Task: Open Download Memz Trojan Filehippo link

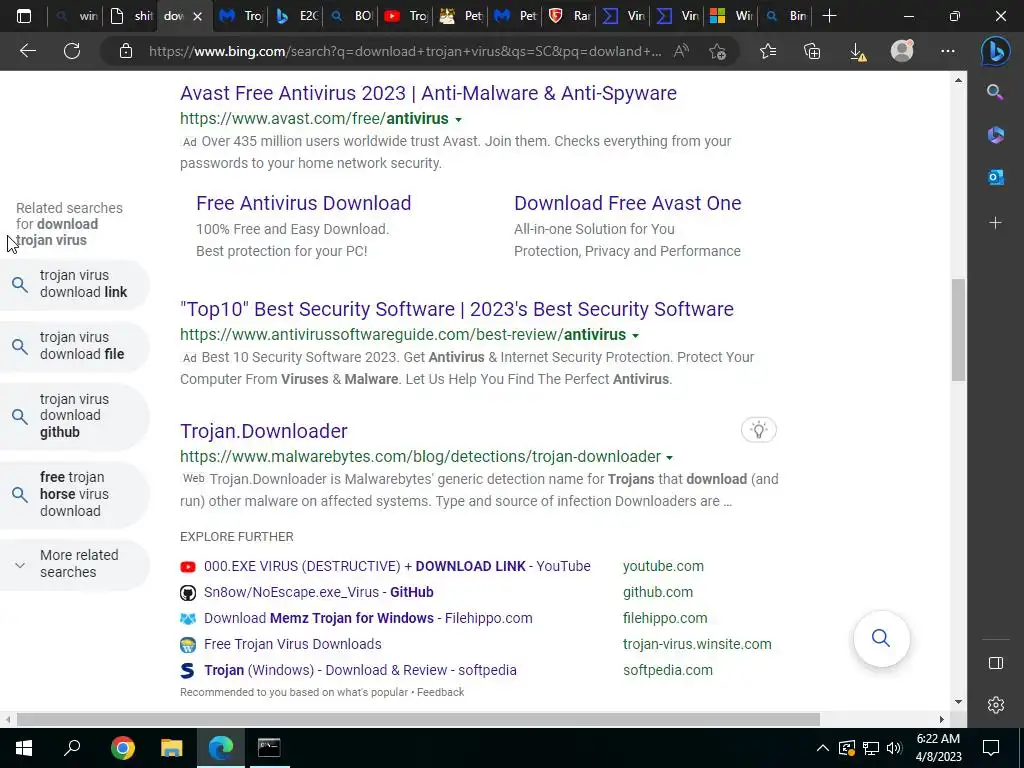Action: (368, 618)
